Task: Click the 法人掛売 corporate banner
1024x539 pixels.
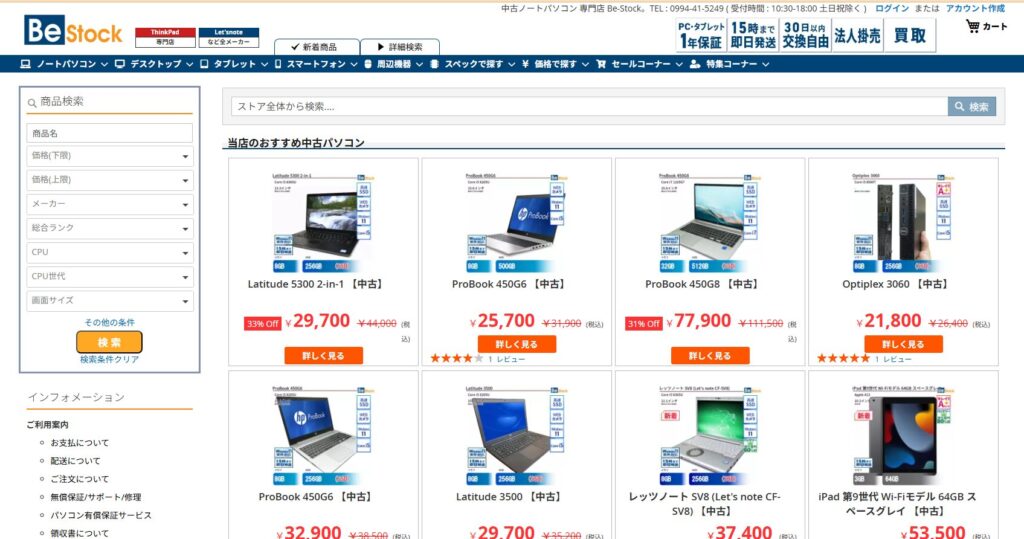Action: 857,35
